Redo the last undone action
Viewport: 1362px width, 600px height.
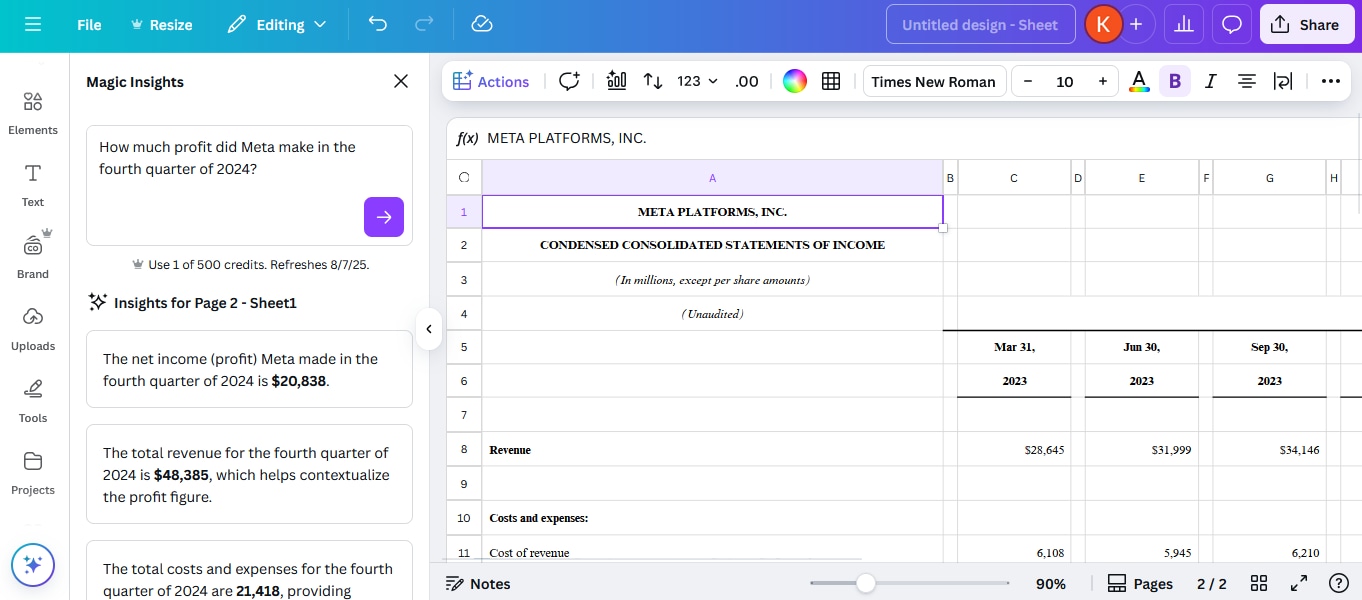[x=424, y=24]
